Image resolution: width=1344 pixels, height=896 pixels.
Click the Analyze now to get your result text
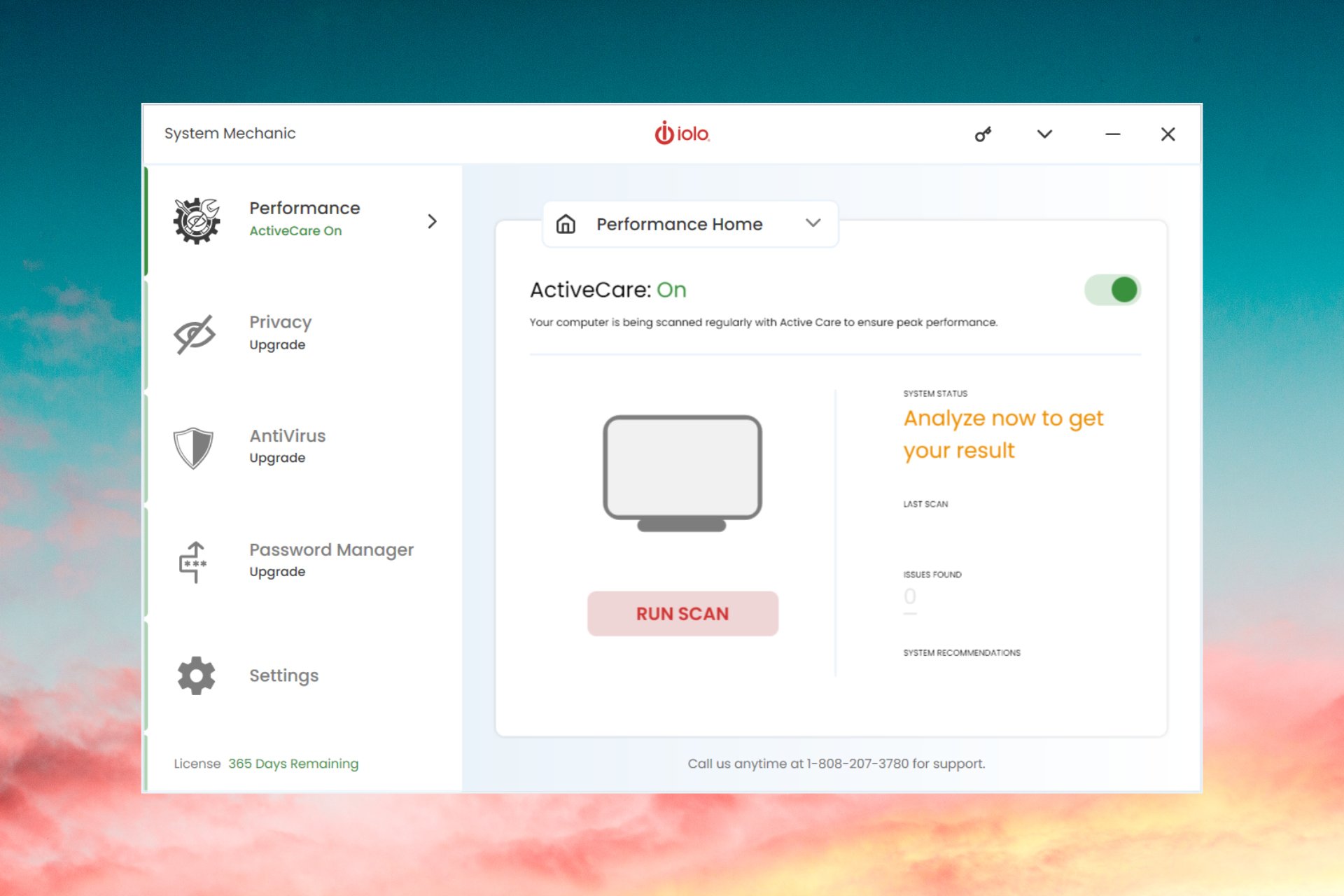point(1003,435)
